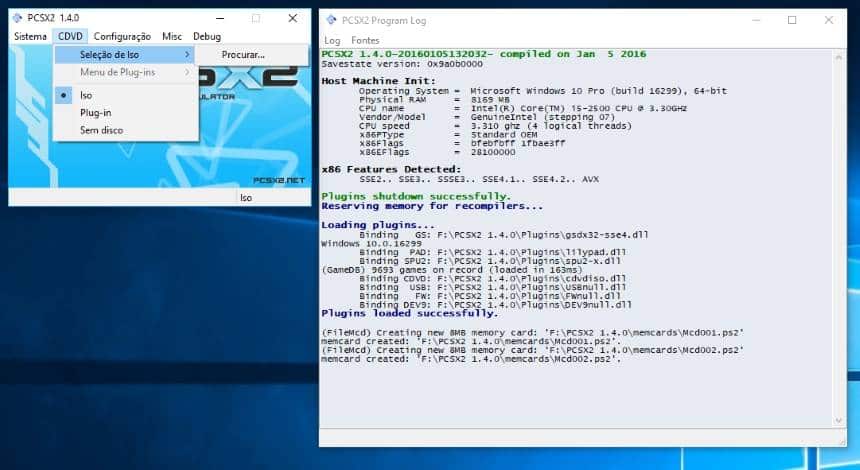Close the PCSX2 1.4.0 main window

click(x=293, y=18)
